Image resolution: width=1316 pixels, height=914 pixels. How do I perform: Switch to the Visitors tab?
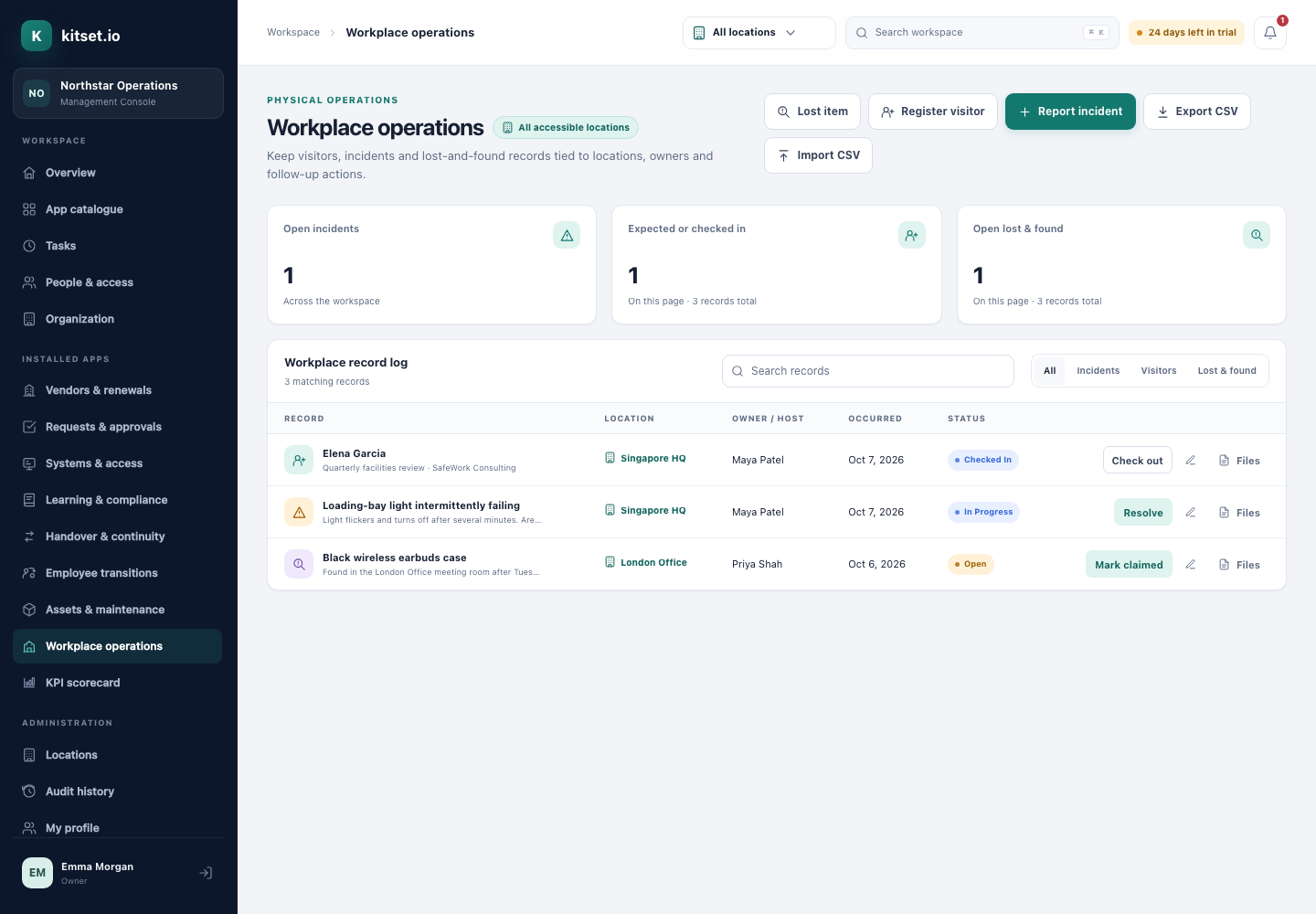[1159, 371]
